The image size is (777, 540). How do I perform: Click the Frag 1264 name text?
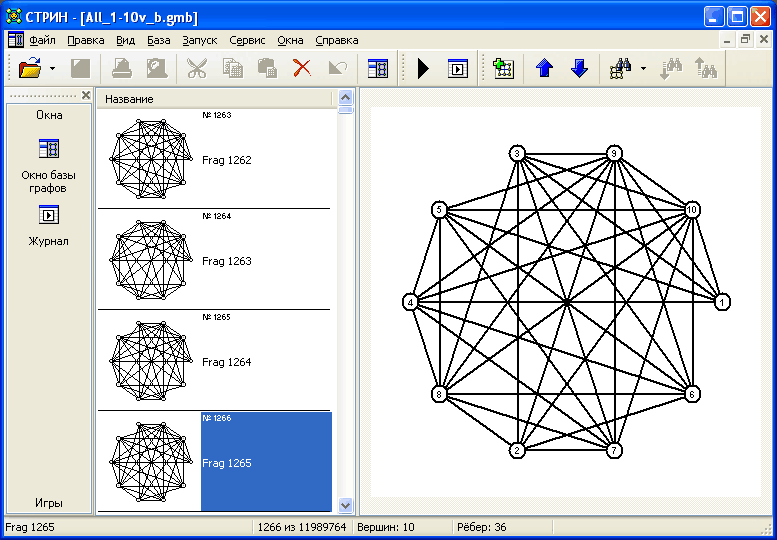coord(226,362)
